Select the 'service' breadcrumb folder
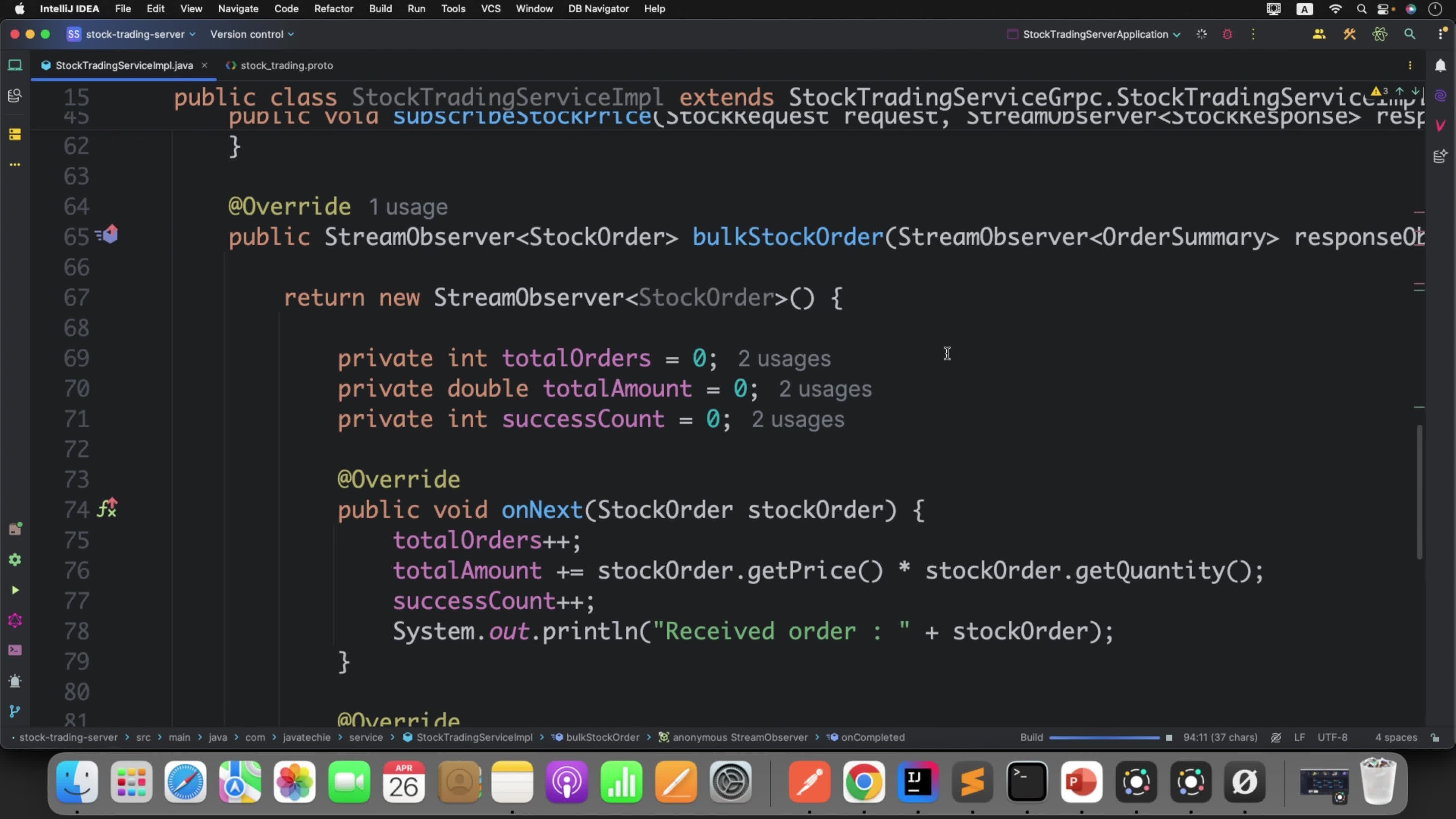Viewport: 1456px width, 819px height. click(x=366, y=737)
